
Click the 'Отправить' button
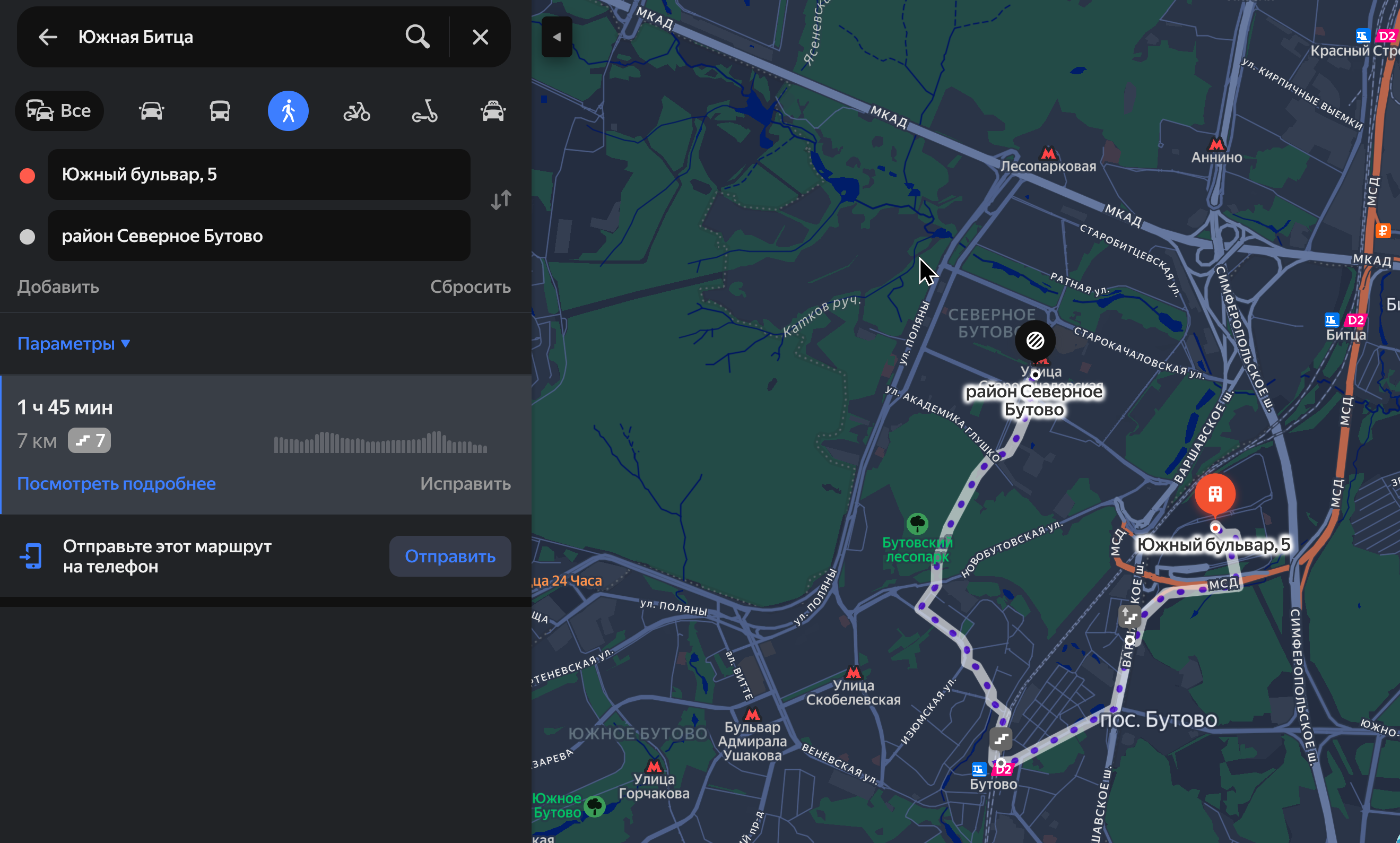coord(450,556)
